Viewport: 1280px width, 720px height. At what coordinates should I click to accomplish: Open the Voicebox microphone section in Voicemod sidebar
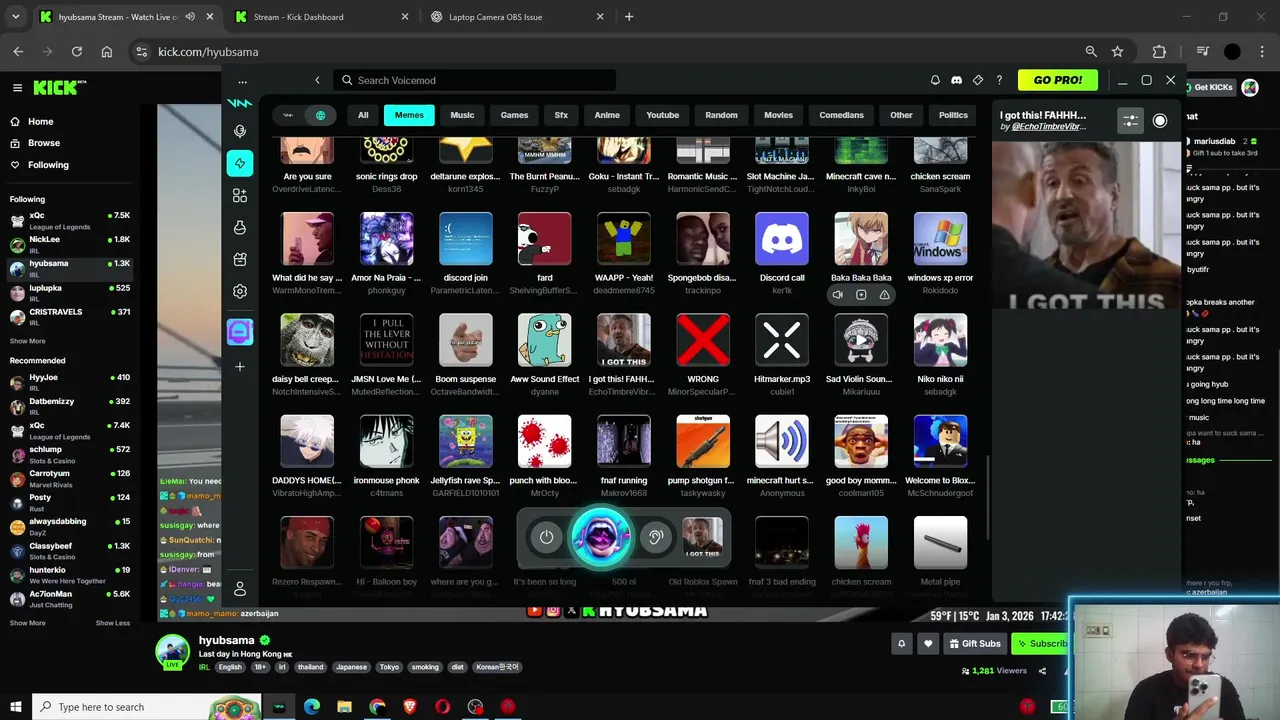[240, 131]
